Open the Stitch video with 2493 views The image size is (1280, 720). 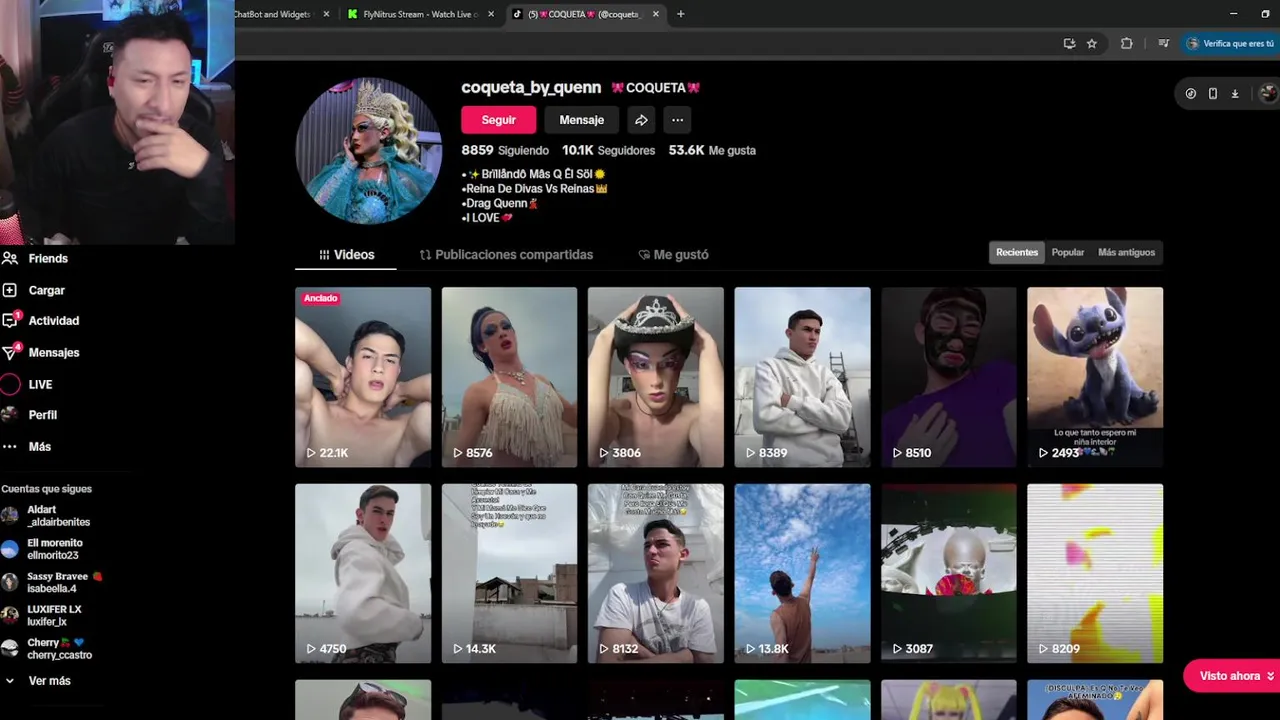click(x=1095, y=377)
